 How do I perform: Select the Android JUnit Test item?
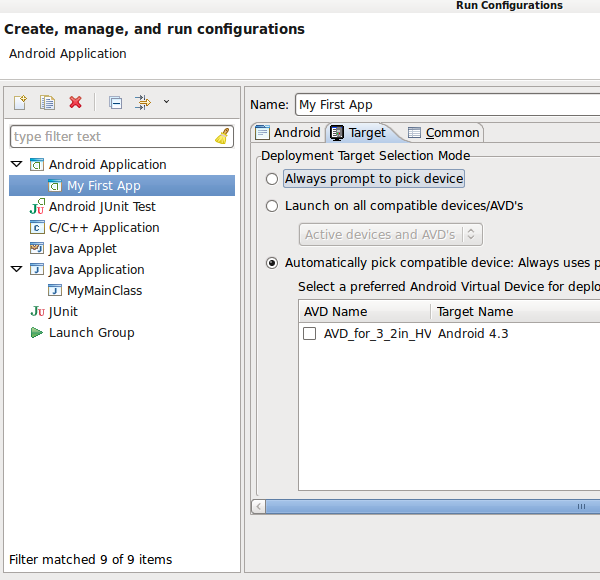tap(102, 207)
